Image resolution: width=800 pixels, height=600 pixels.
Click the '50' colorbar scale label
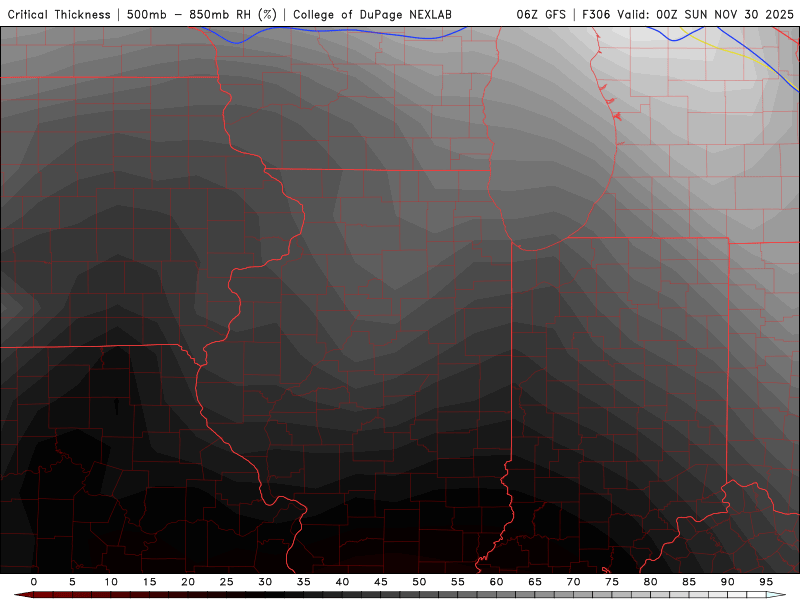(x=419, y=582)
